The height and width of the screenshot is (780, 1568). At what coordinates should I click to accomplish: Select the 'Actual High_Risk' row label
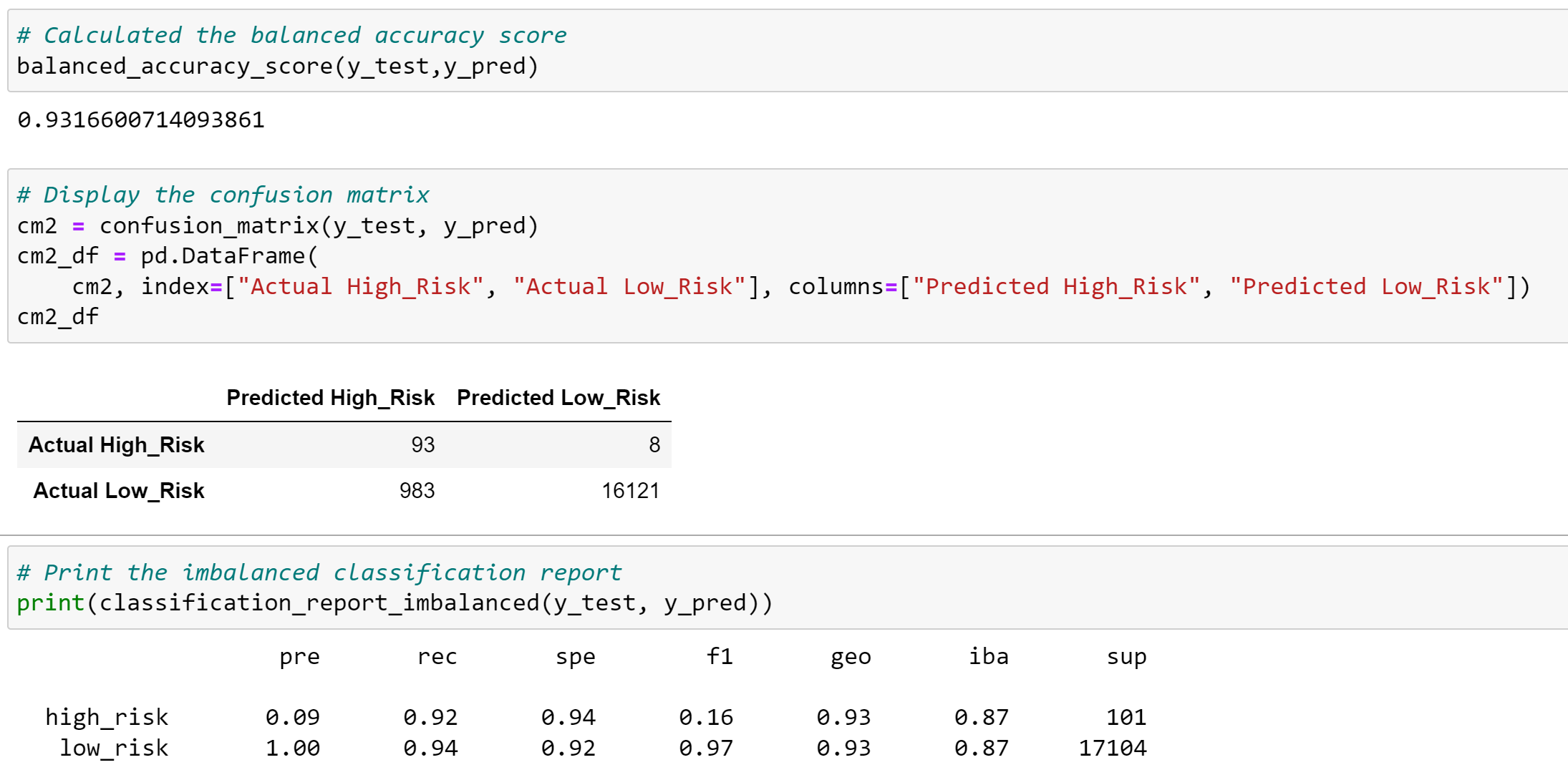[x=116, y=444]
